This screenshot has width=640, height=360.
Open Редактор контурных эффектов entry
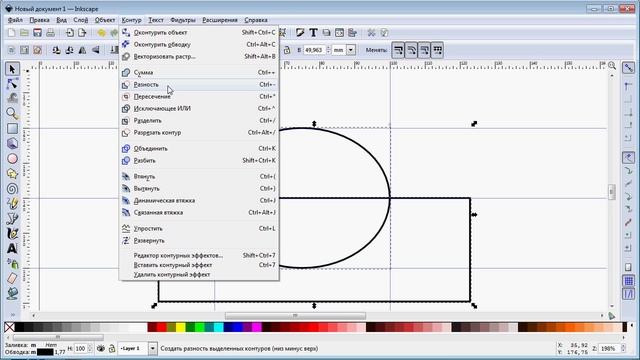[199, 256]
